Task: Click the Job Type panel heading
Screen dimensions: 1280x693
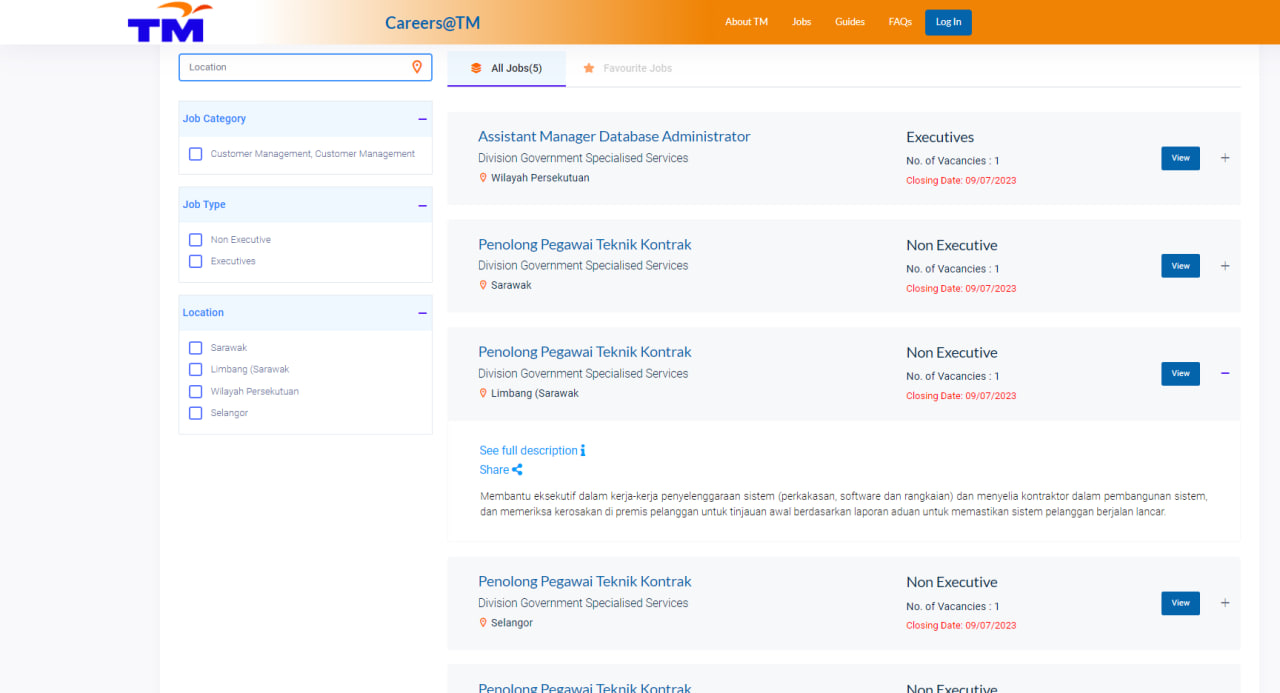Action: (x=204, y=205)
